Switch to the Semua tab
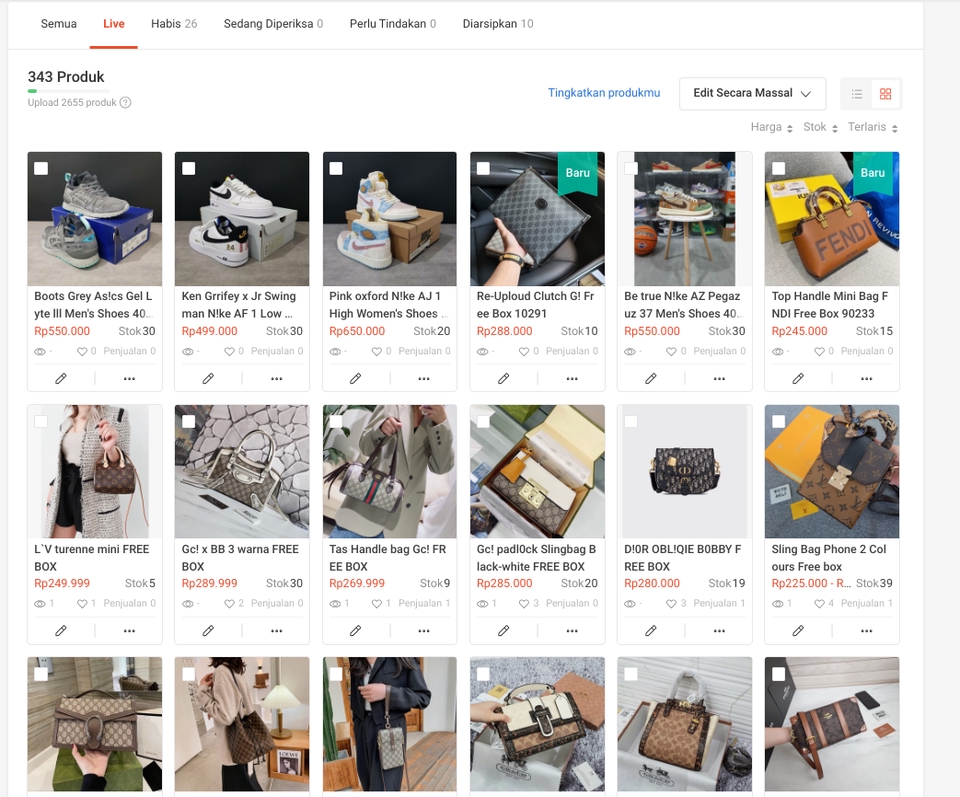 pos(59,24)
